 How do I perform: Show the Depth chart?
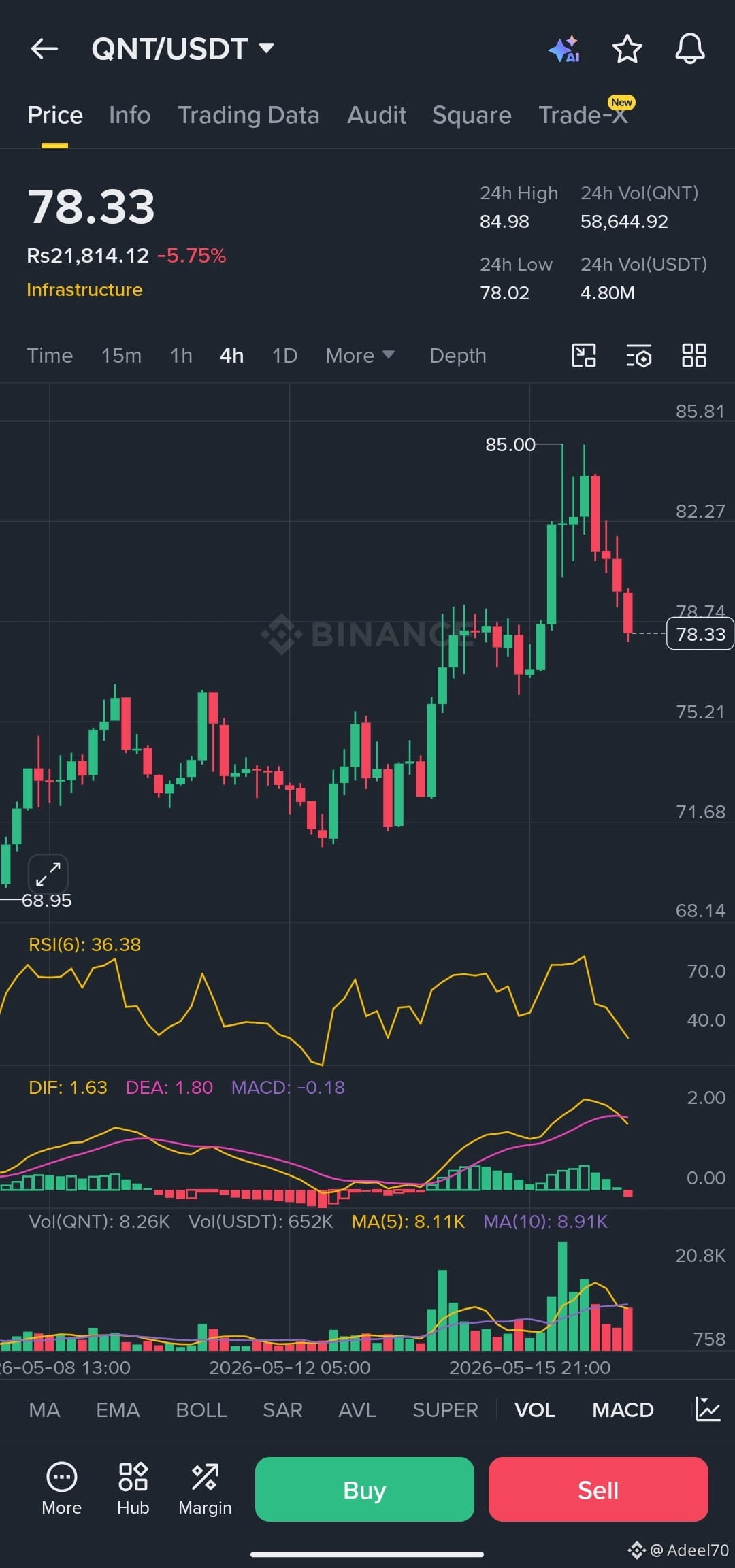[x=458, y=355]
